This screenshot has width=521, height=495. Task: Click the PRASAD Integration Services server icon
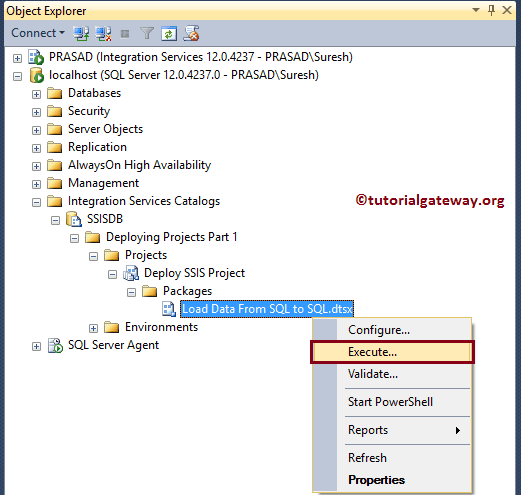click(36, 57)
